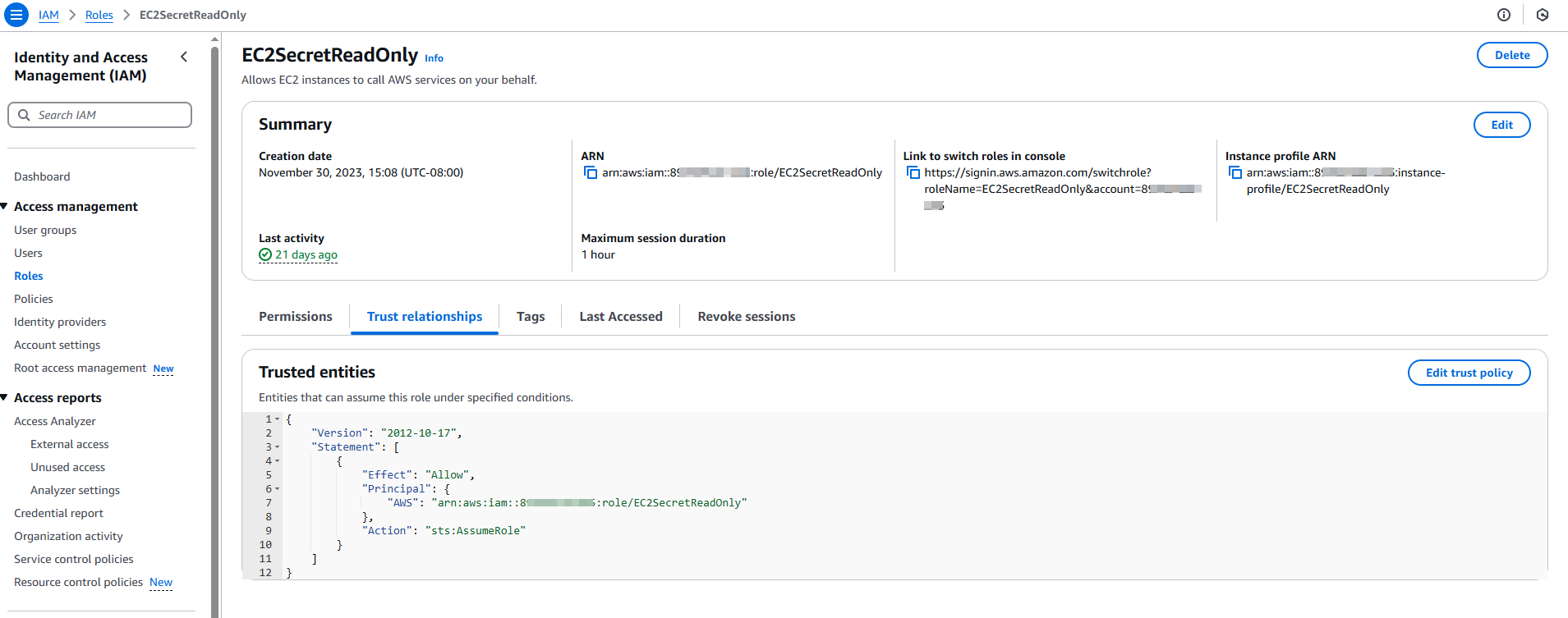The height and width of the screenshot is (618, 1568).
Task: Click the "Allow" effect value in policy
Action: point(447,475)
